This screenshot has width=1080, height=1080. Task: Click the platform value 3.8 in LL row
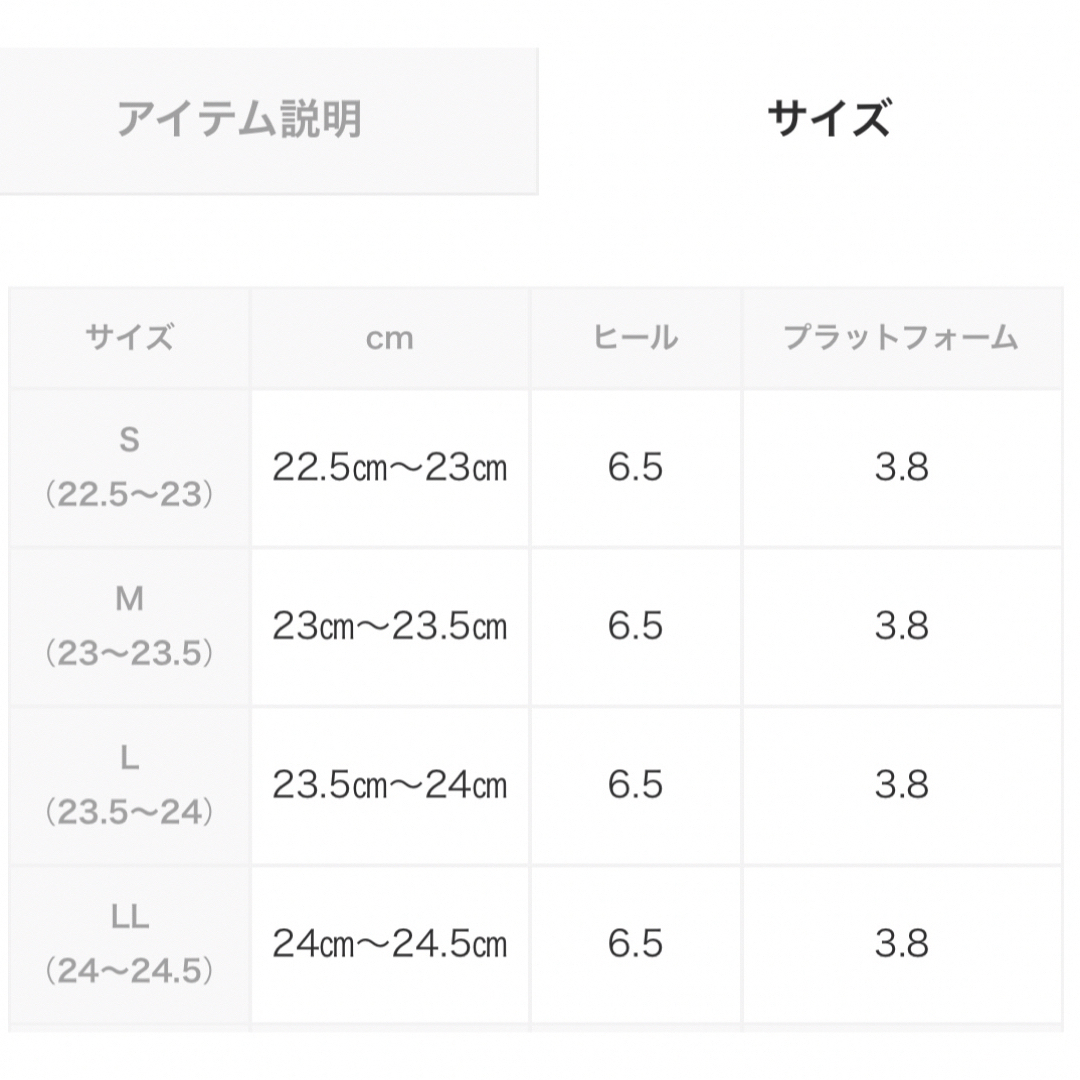click(x=902, y=944)
